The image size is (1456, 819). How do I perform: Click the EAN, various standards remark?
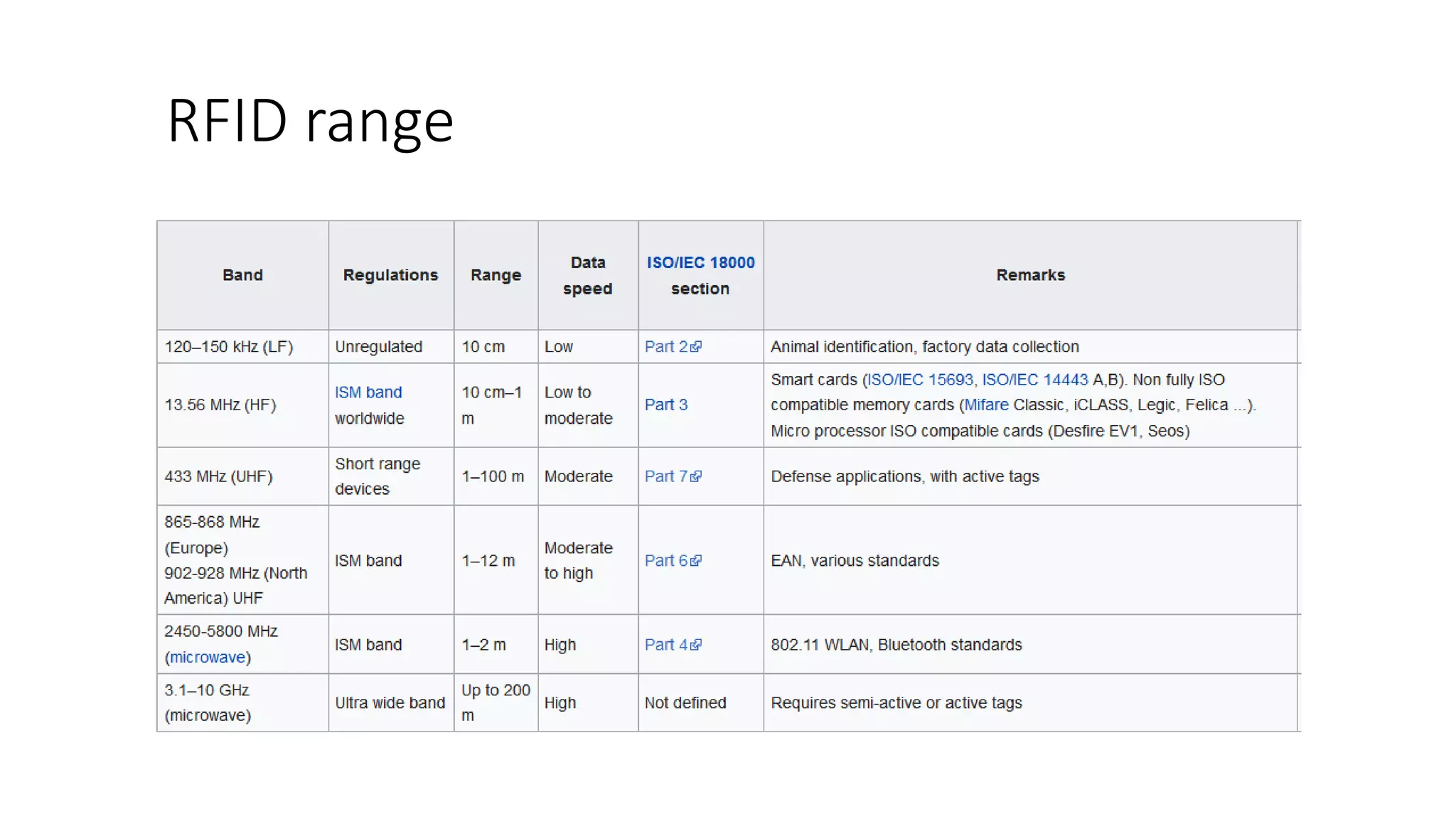(855, 560)
